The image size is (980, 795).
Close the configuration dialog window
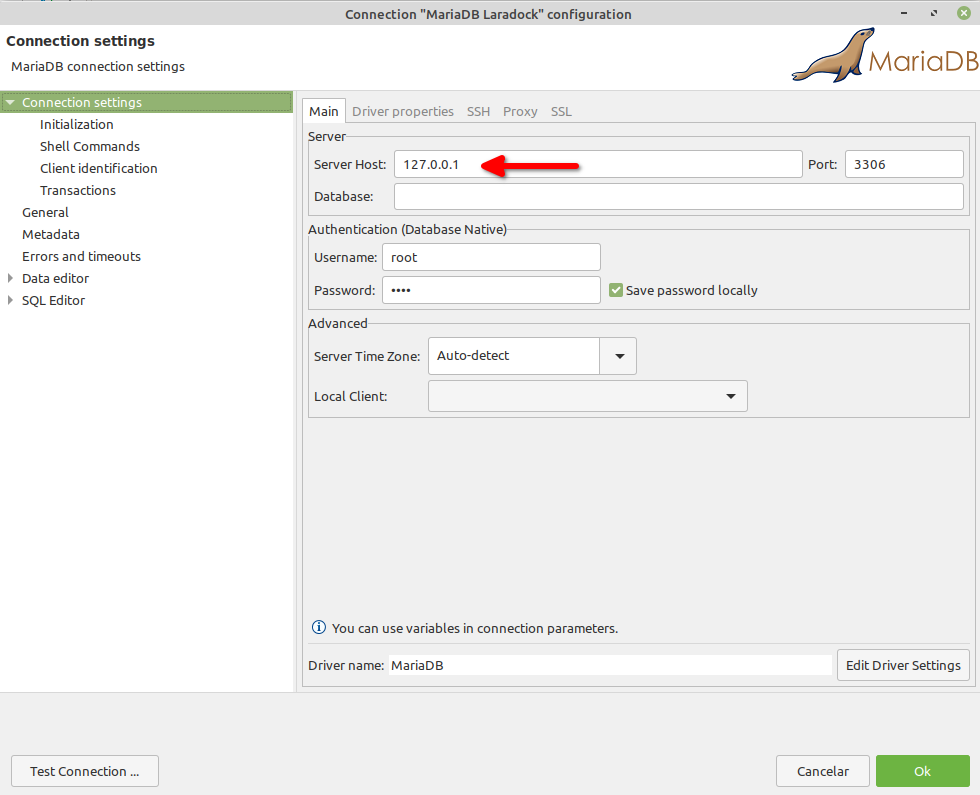[964, 13]
